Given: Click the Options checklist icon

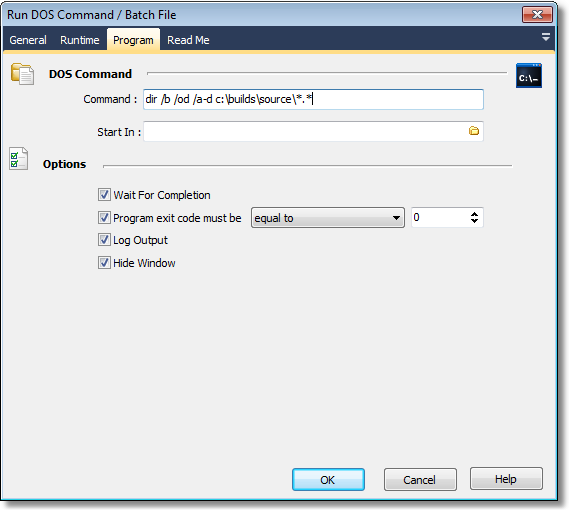Looking at the screenshot, I should tap(19, 159).
